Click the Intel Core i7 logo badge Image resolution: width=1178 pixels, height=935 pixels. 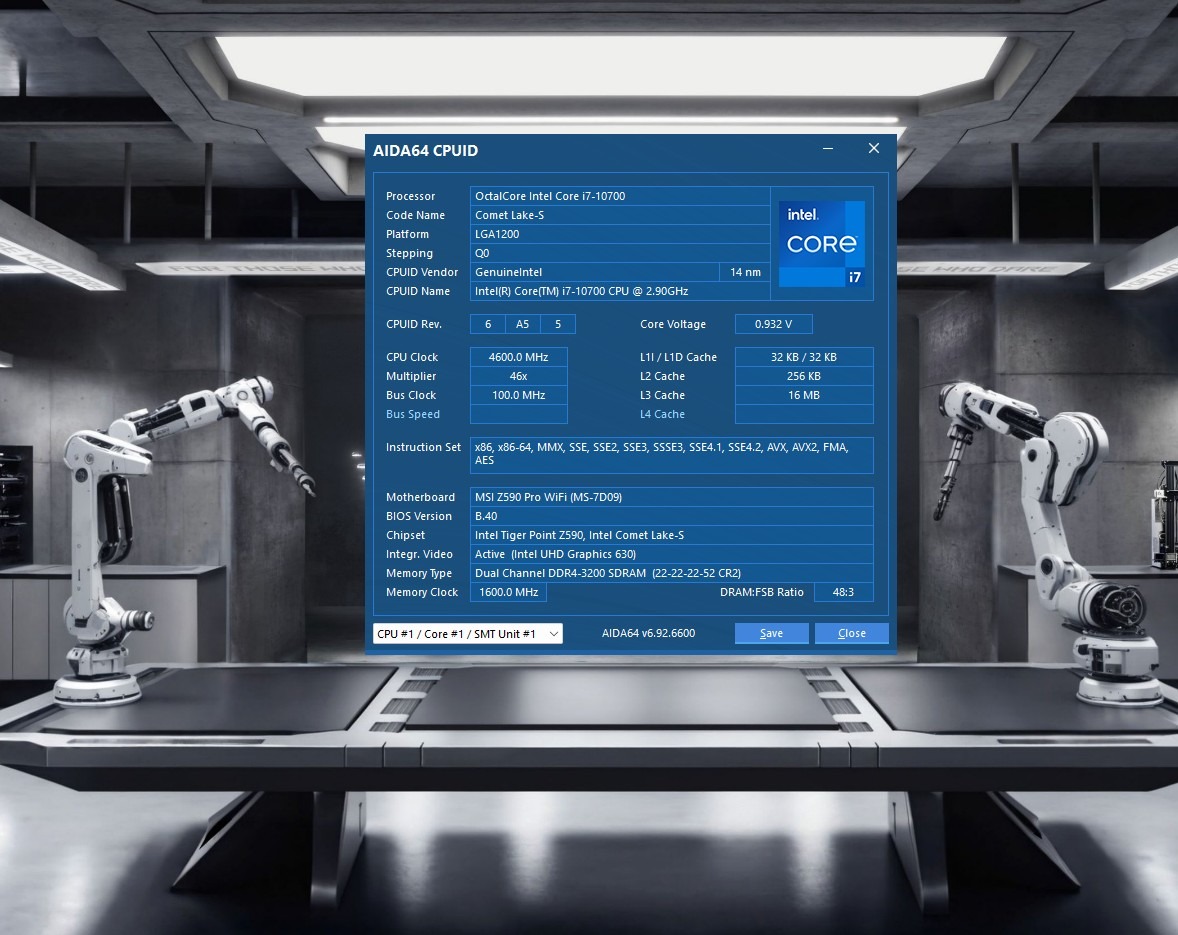(x=821, y=244)
